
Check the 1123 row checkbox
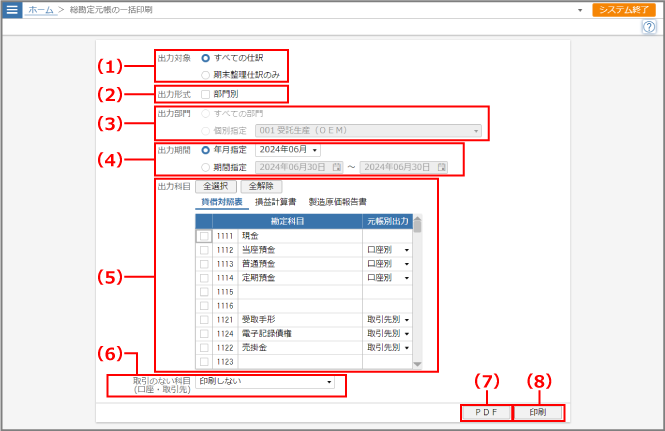pyautogui.click(x=204, y=362)
